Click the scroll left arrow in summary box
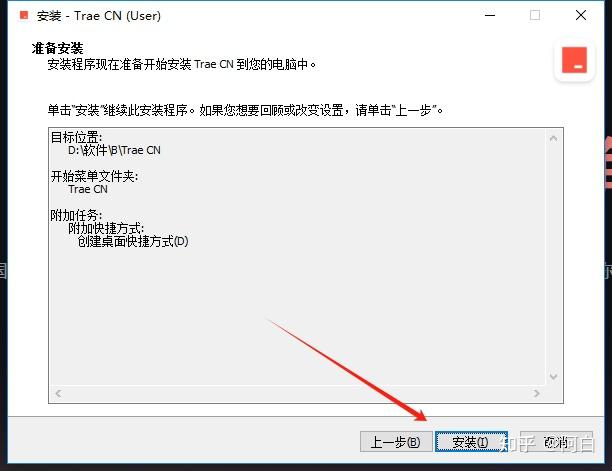 coord(59,393)
